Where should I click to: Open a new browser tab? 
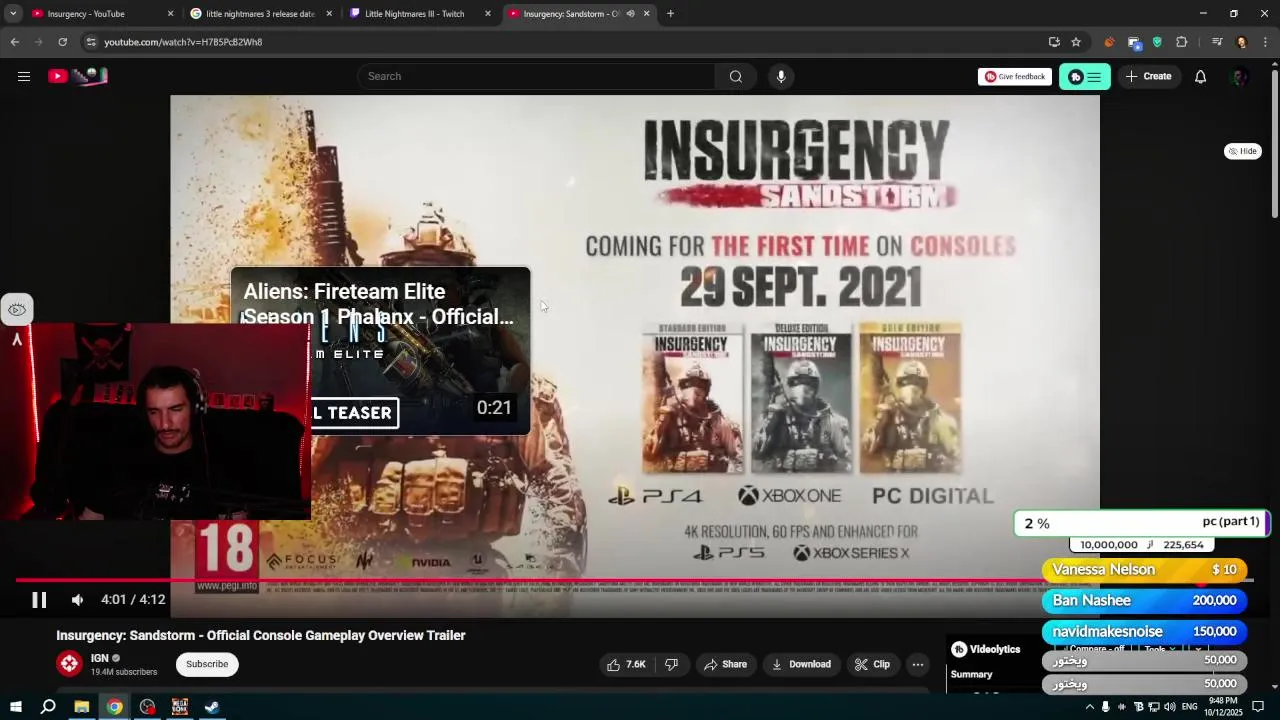pyautogui.click(x=670, y=14)
